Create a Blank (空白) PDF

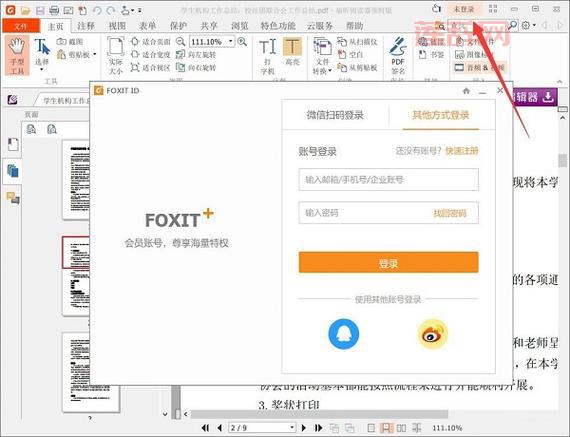(x=350, y=55)
